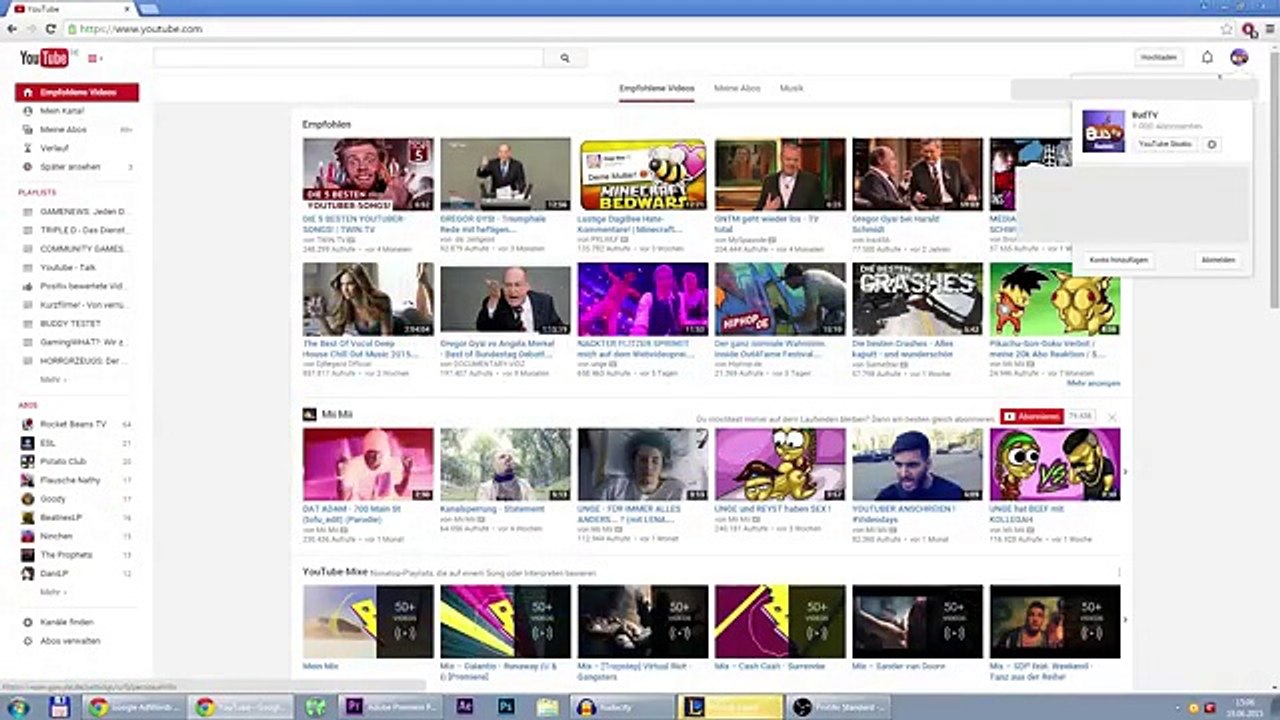The width and height of the screenshot is (1280, 720).
Task: Click red Abonnieren button for Mii Mii
Action: click(x=1031, y=416)
